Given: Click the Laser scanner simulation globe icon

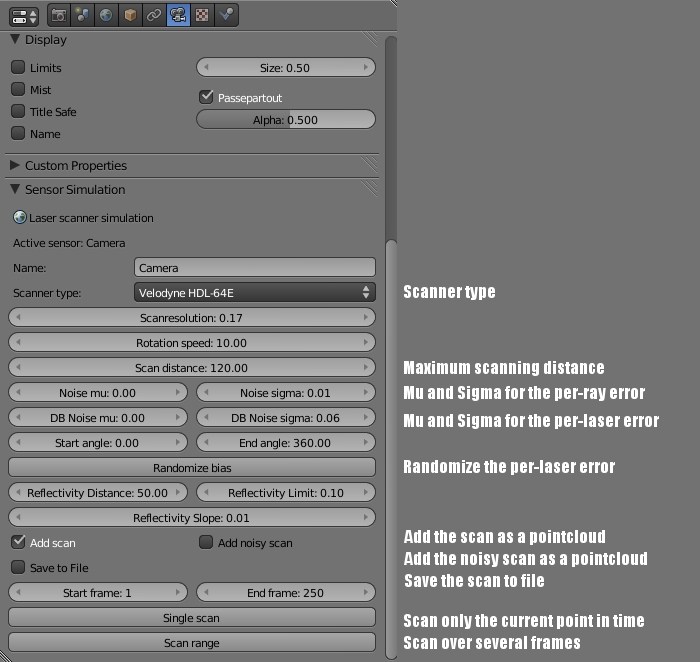Looking at the screenshot, I should tap(20, 217).
